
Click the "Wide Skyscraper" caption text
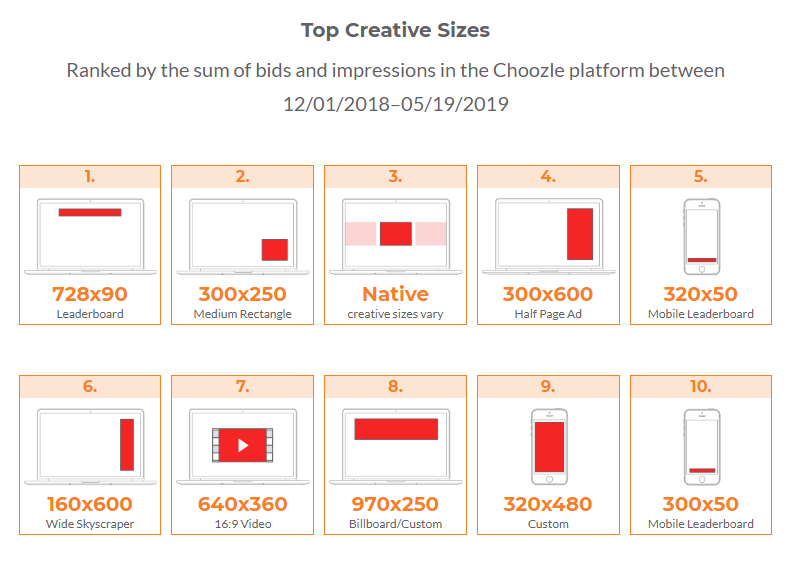tap(90, 524)
